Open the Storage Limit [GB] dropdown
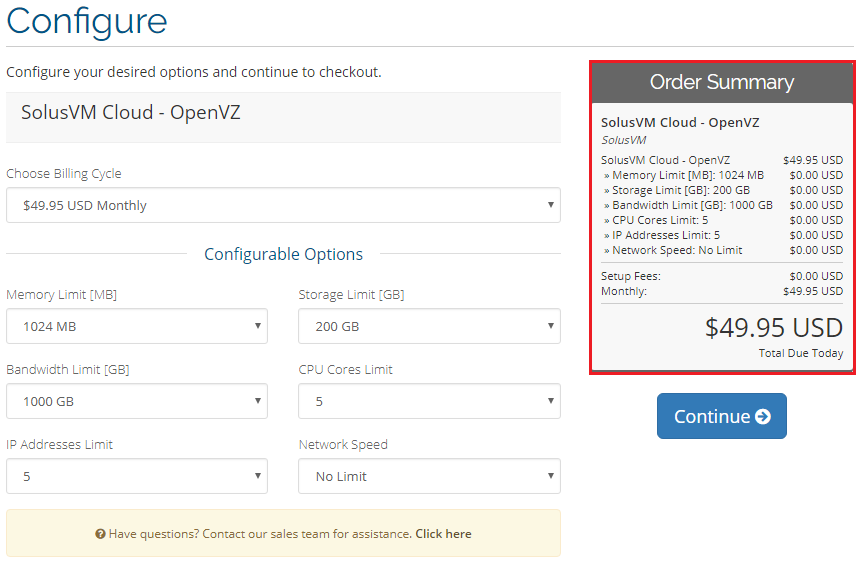This screenshot has height=582, width=866. (430, 326)
